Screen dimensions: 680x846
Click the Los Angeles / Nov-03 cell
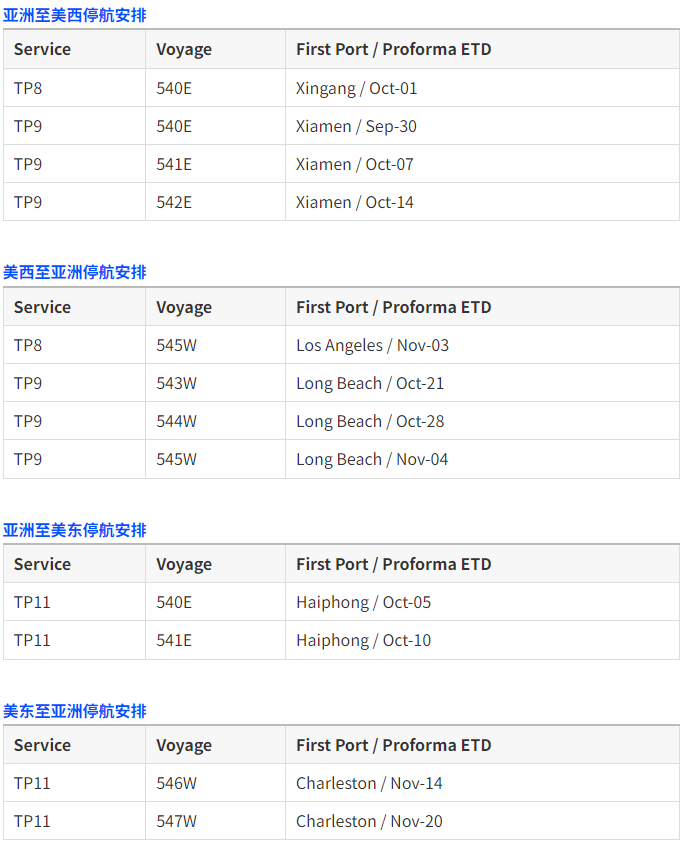[x=372, y=345]
